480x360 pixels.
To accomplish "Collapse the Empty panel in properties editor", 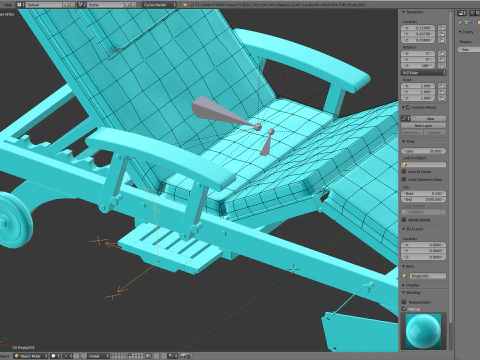I will pyautogui.click(x=460, y=32).
